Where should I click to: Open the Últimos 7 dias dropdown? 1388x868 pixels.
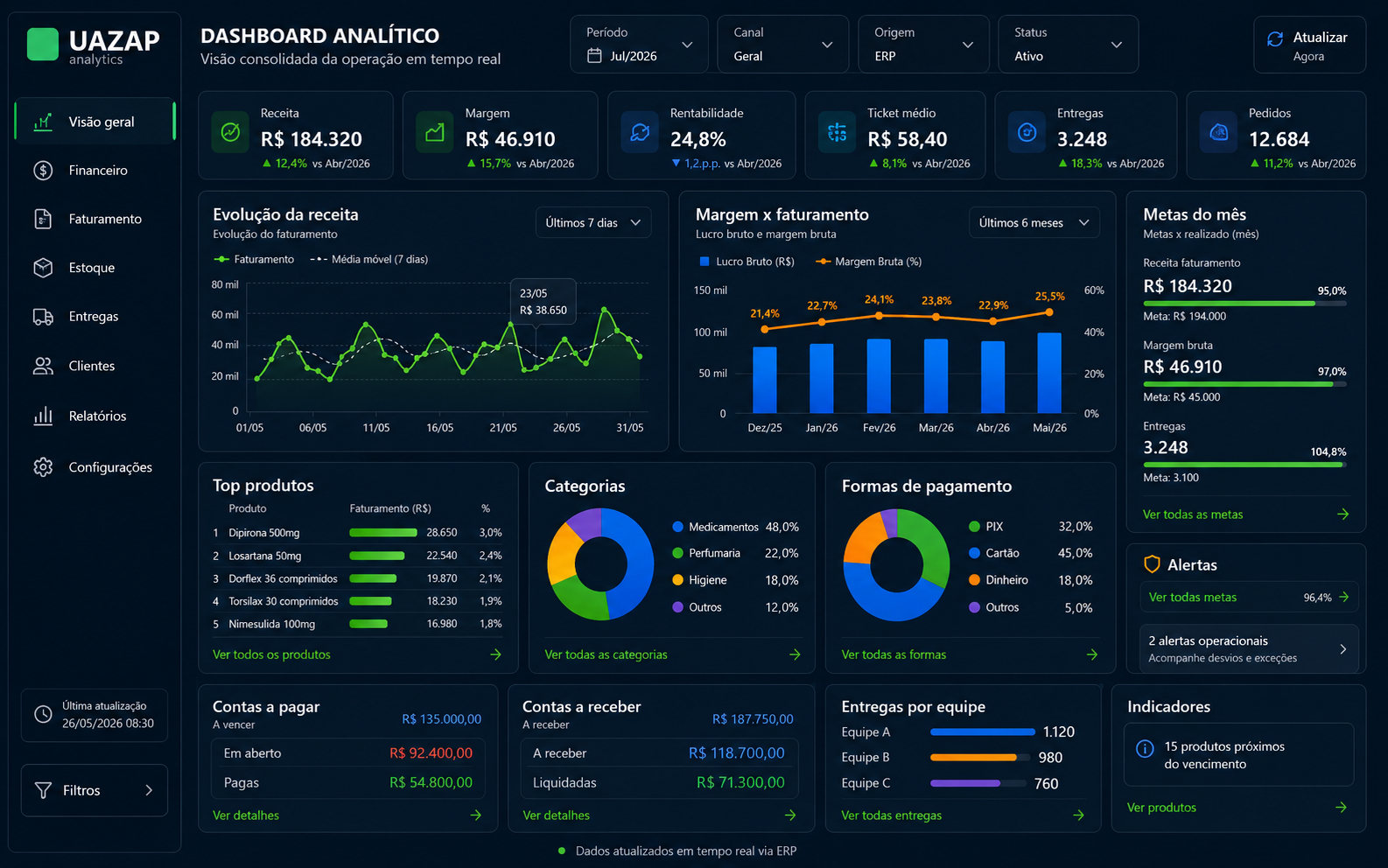pyautogui.click(x=592, y=222)
